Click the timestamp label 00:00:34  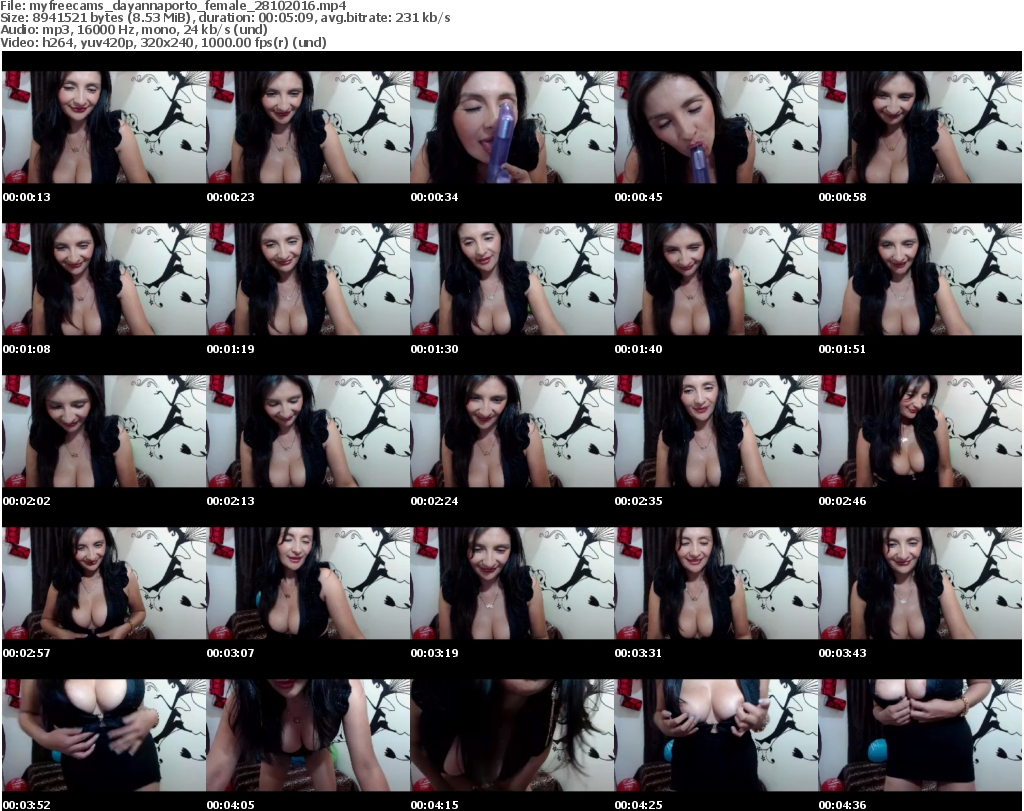click(434, 197)
